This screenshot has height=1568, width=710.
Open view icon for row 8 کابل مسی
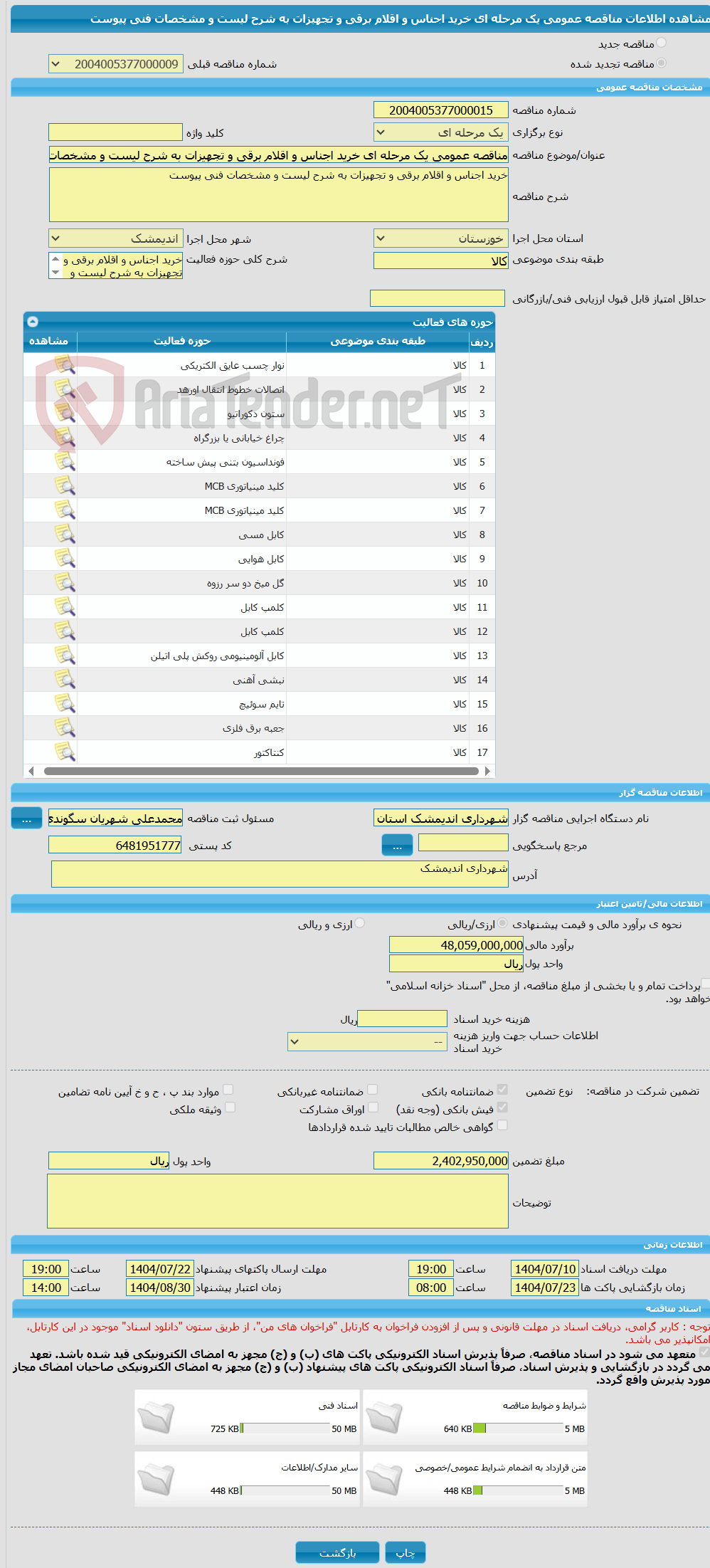(65, 535)
